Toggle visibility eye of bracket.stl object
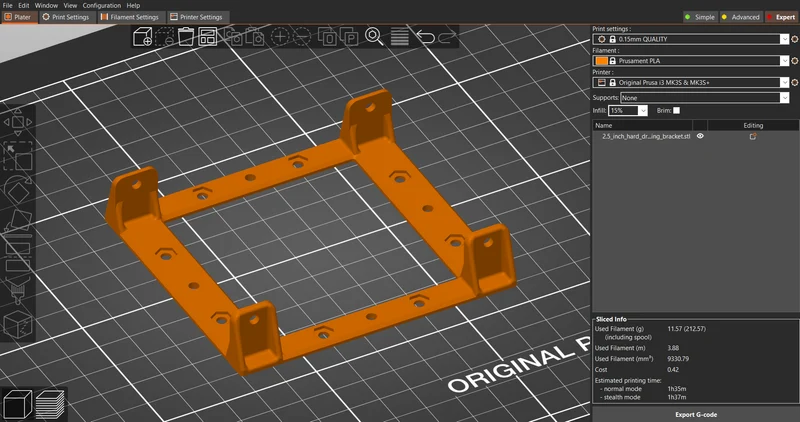 coord(700,136)
